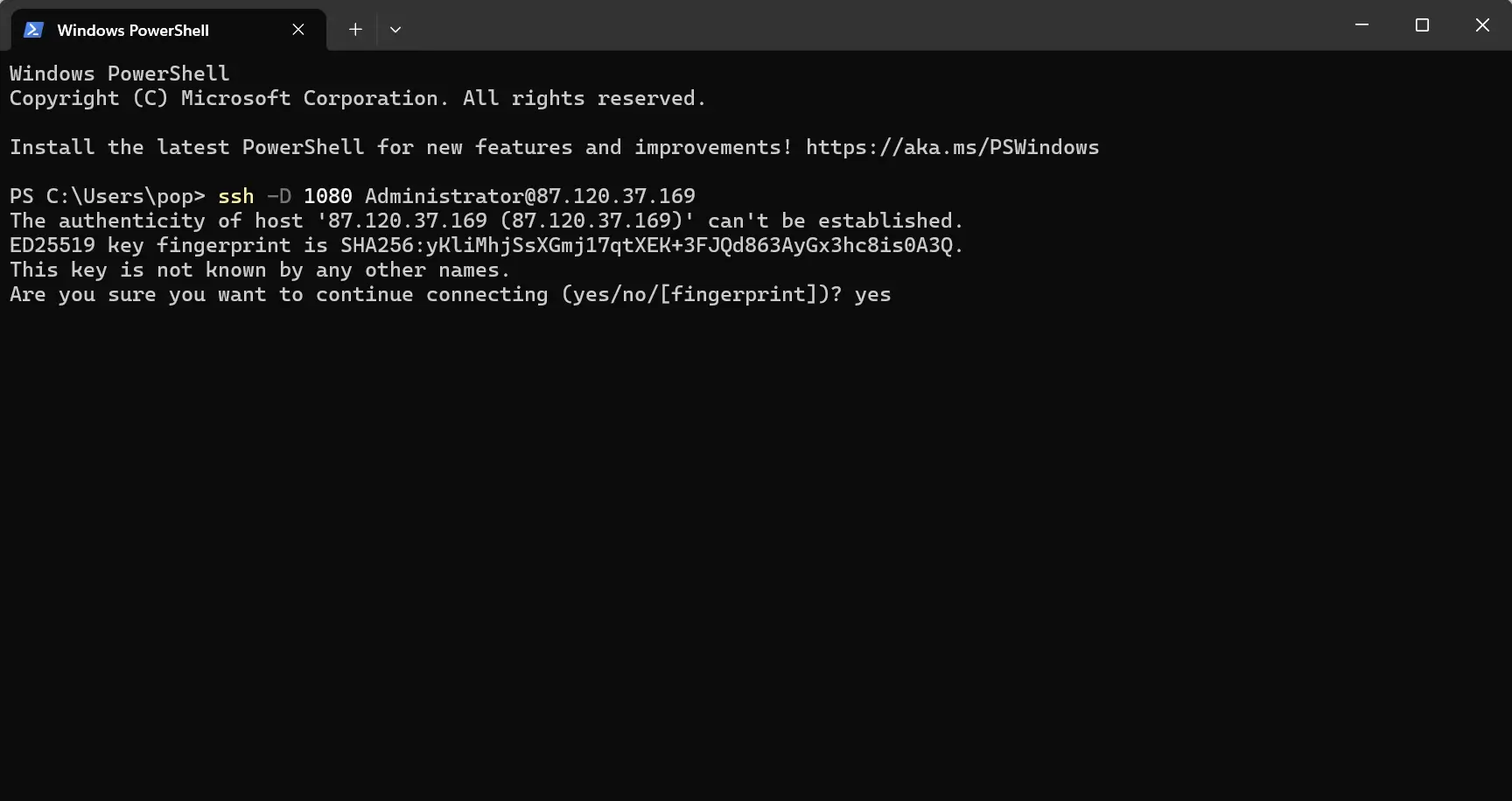Click the 1080 port number in command
1512x801 pixels.
click(x=328, y=196)
